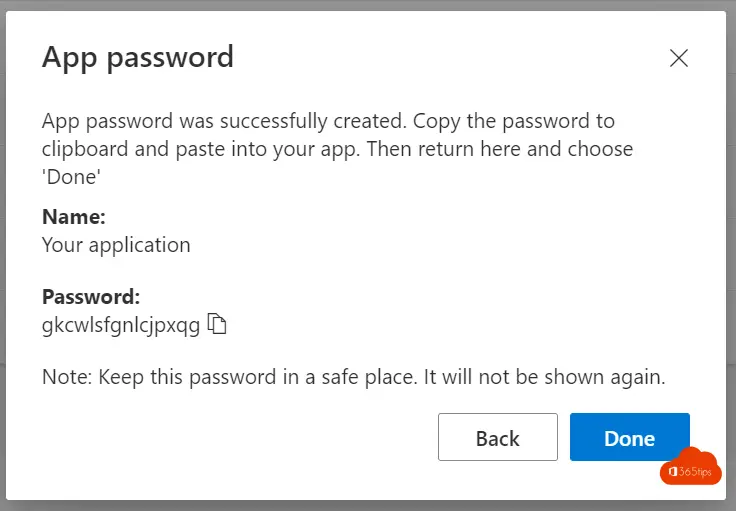Screen dimensions: 736x511
Task: Click the 'Note: Keep this password' text
Action: [159, 377]
